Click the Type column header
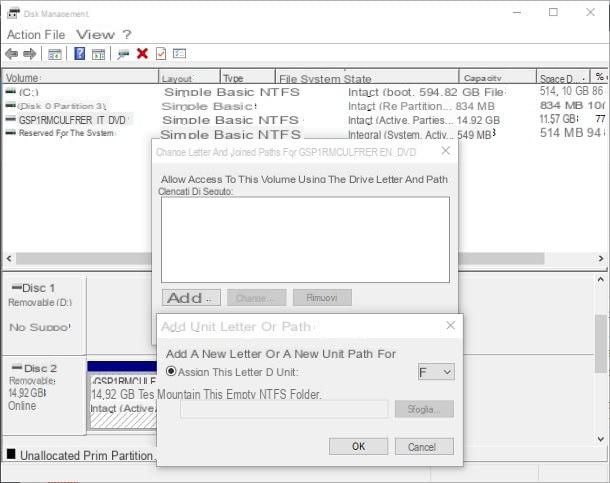 tap(248, 77)
